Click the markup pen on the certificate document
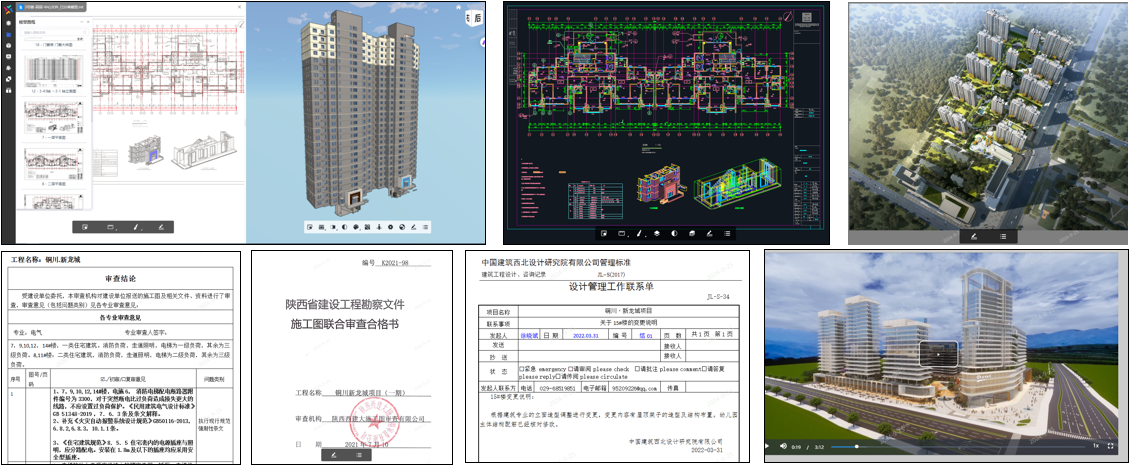This screenshot has width=1129, height=466. click(x=333, y=454)
